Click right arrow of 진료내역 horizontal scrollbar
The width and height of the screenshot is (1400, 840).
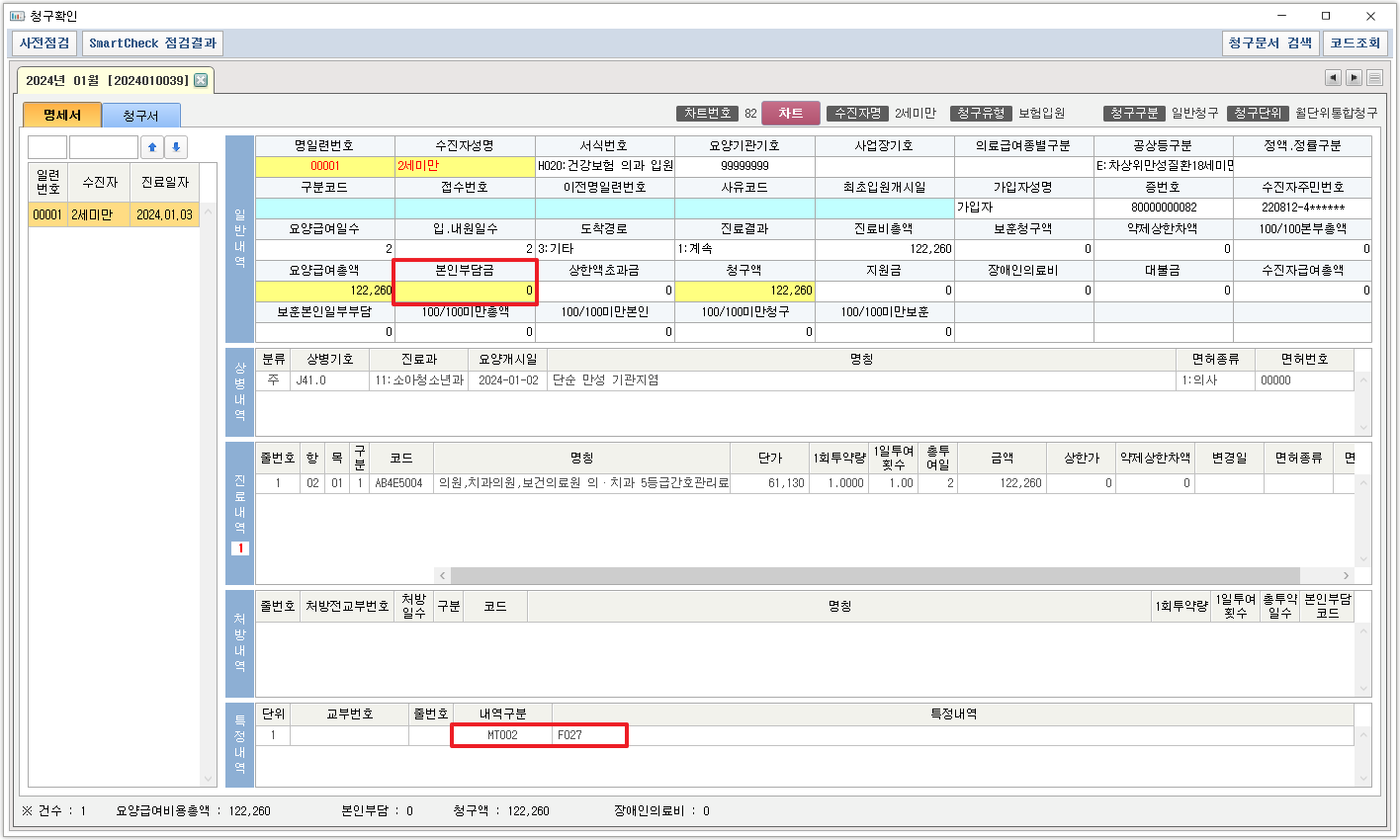1346,575
